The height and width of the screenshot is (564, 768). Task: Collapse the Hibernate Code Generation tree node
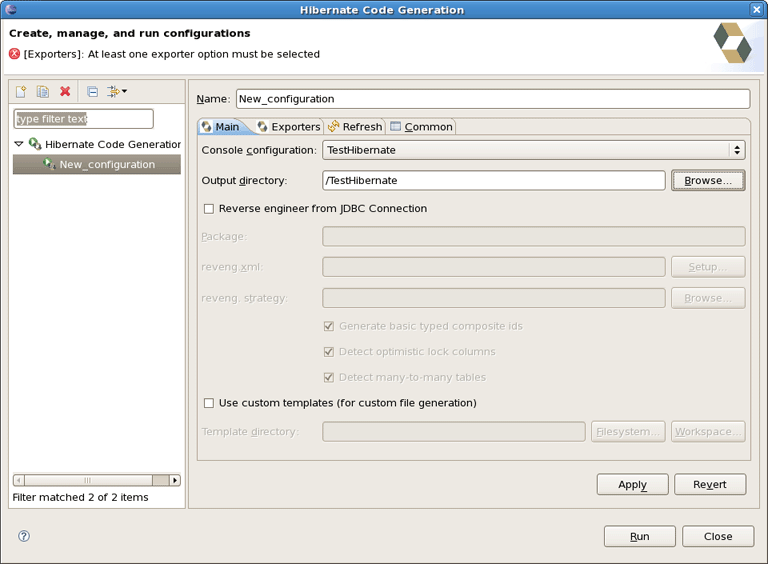(x=19, y=144)
